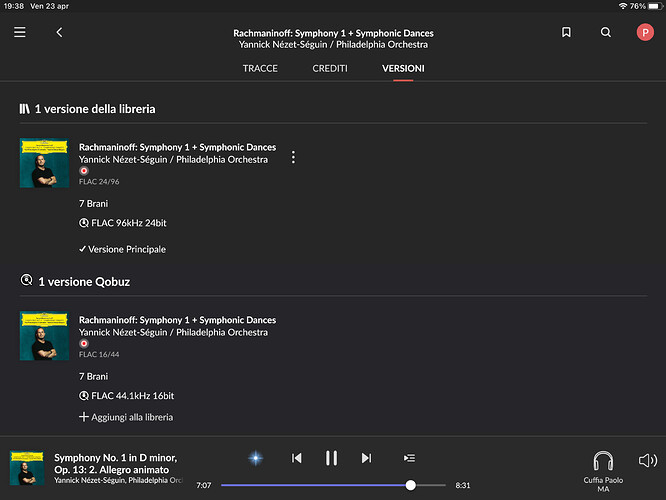
Task: Click elapsed time 7:07
Action: click(x=203, y=485)
